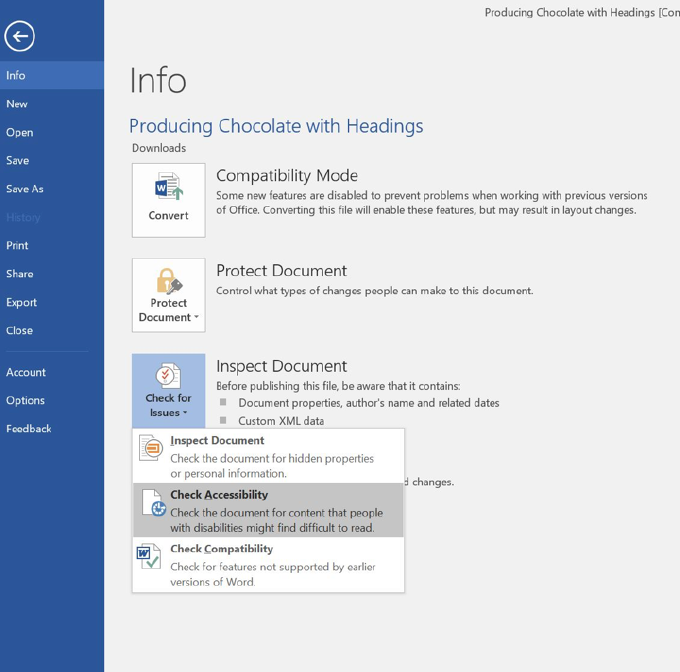Click the 'Custom XML data' list item
Image resolution: width=680 pixels, height=672 pixels.
(281, 421)
